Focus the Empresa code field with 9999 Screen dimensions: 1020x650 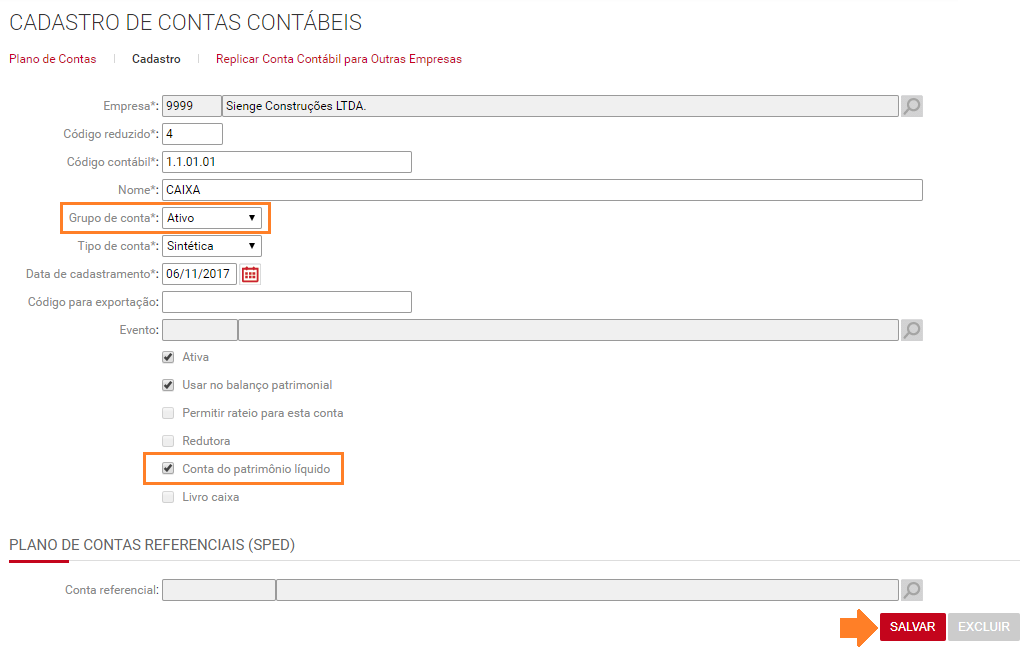[192, 106]
